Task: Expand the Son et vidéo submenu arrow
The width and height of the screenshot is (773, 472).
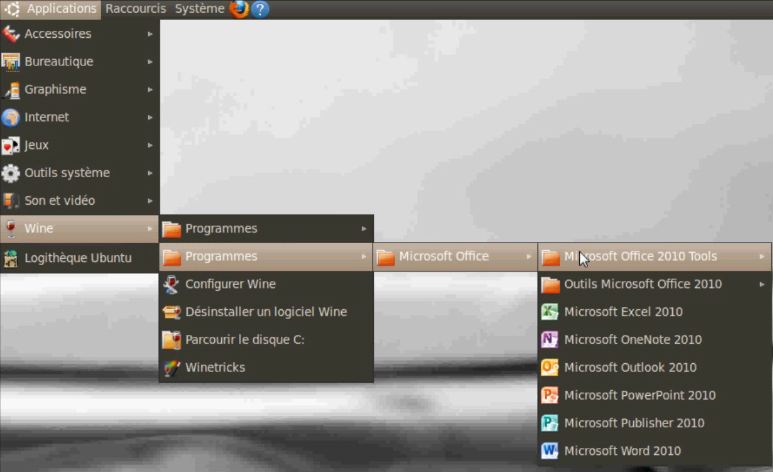Action: pyautogui.click(x=150, y=201)
